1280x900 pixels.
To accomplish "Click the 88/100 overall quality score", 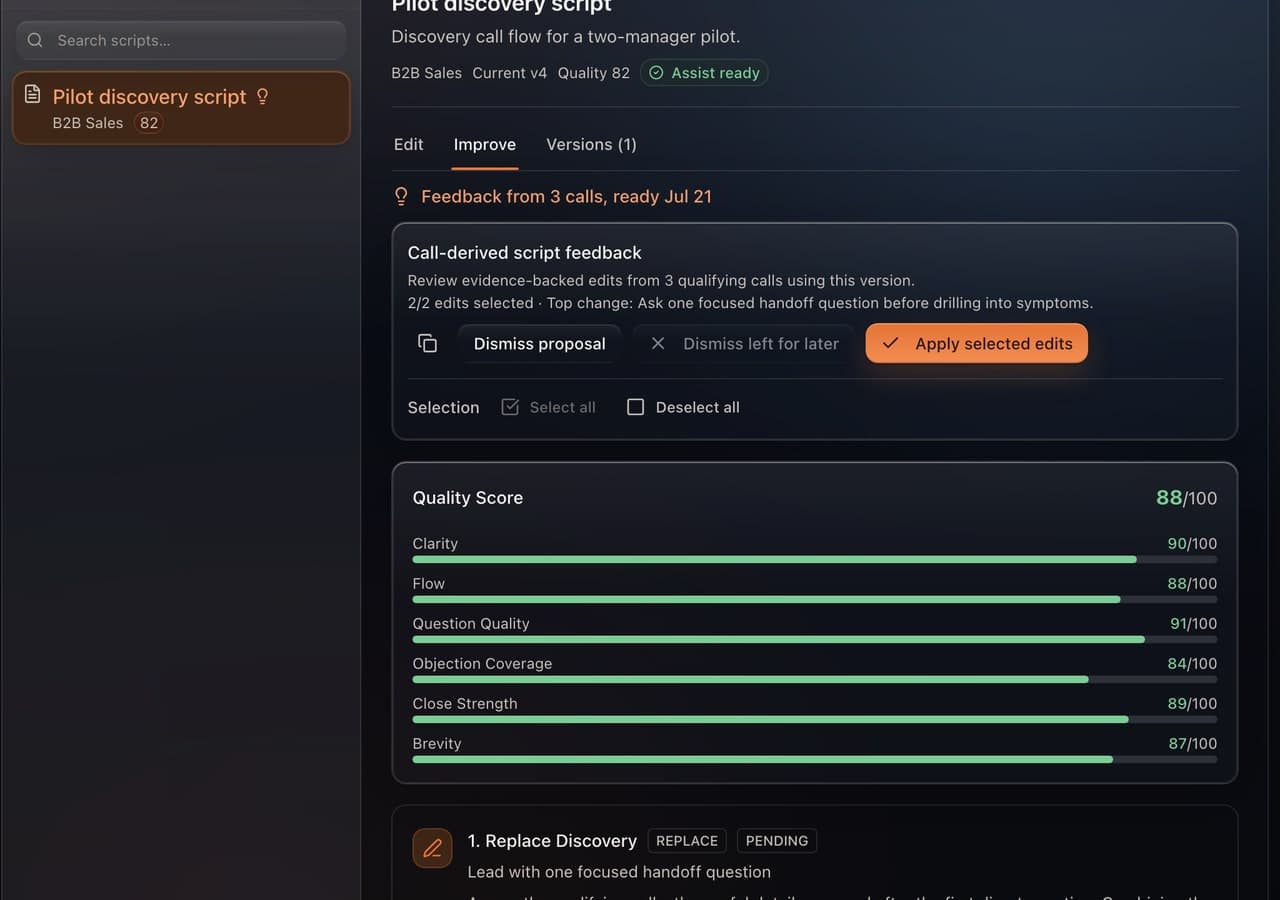I will pyautogui.click(x=1186, y=497).
